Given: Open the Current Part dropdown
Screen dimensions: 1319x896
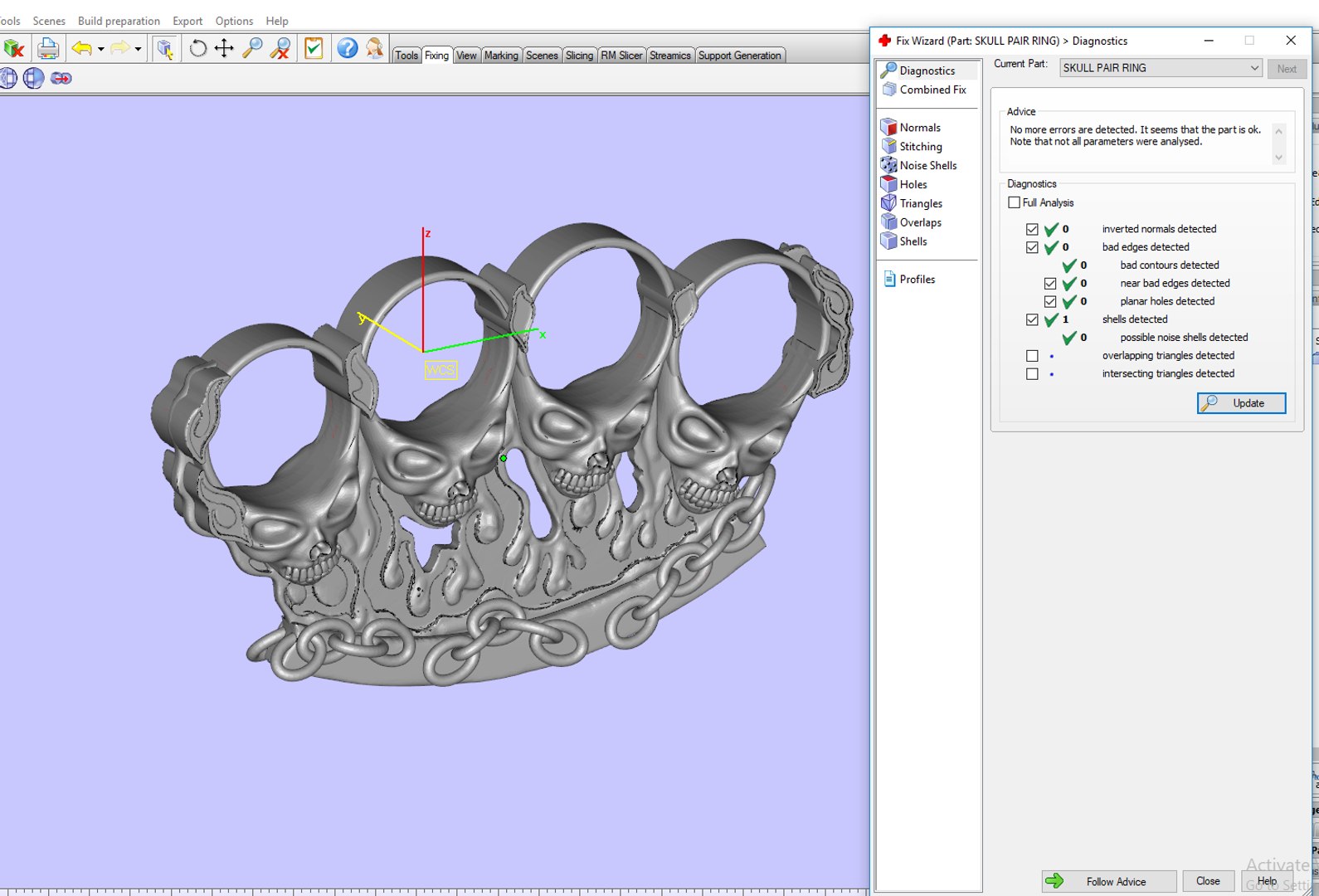Looking at the screenshot, I should point(1161,68).
